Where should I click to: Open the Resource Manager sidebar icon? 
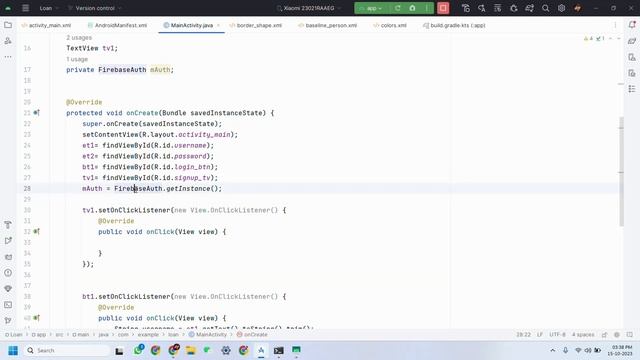(8, 41)
